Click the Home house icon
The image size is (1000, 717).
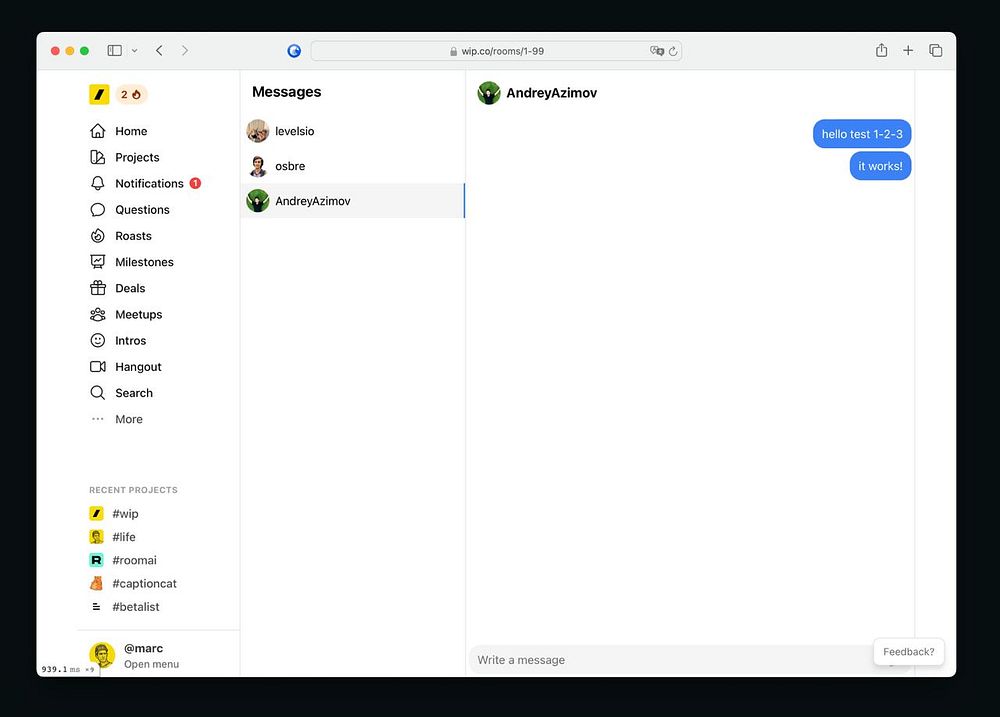pyautogui.click(x=98, y=131)
